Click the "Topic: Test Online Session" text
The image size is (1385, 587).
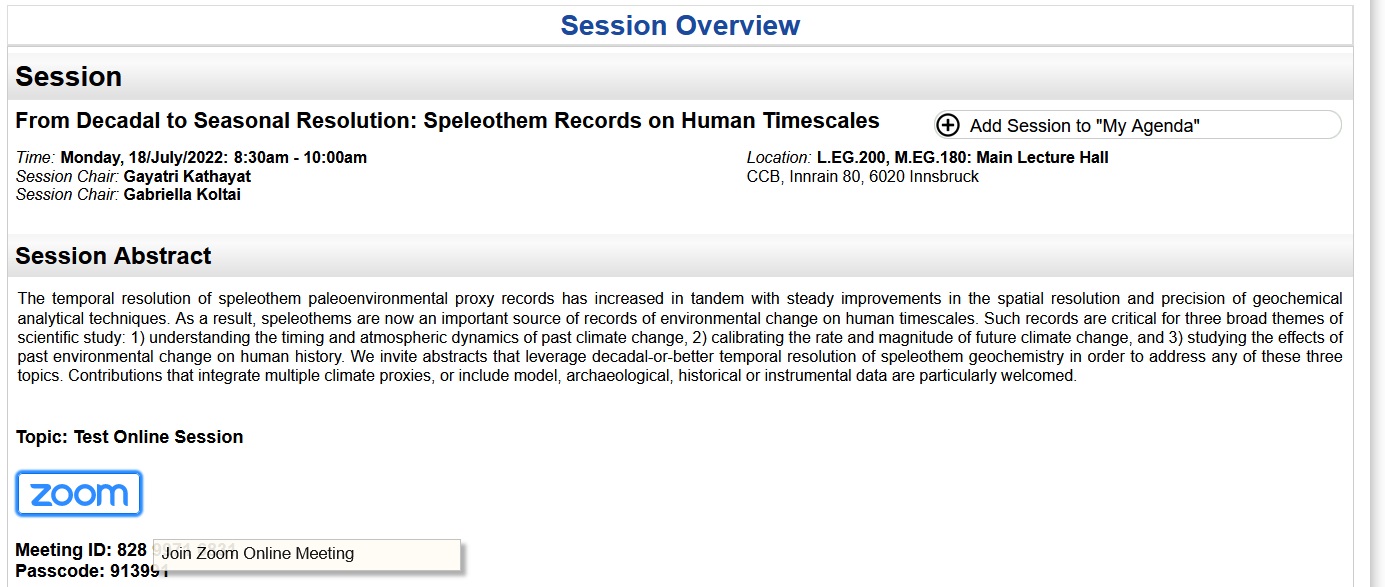(x=129, y=437)
